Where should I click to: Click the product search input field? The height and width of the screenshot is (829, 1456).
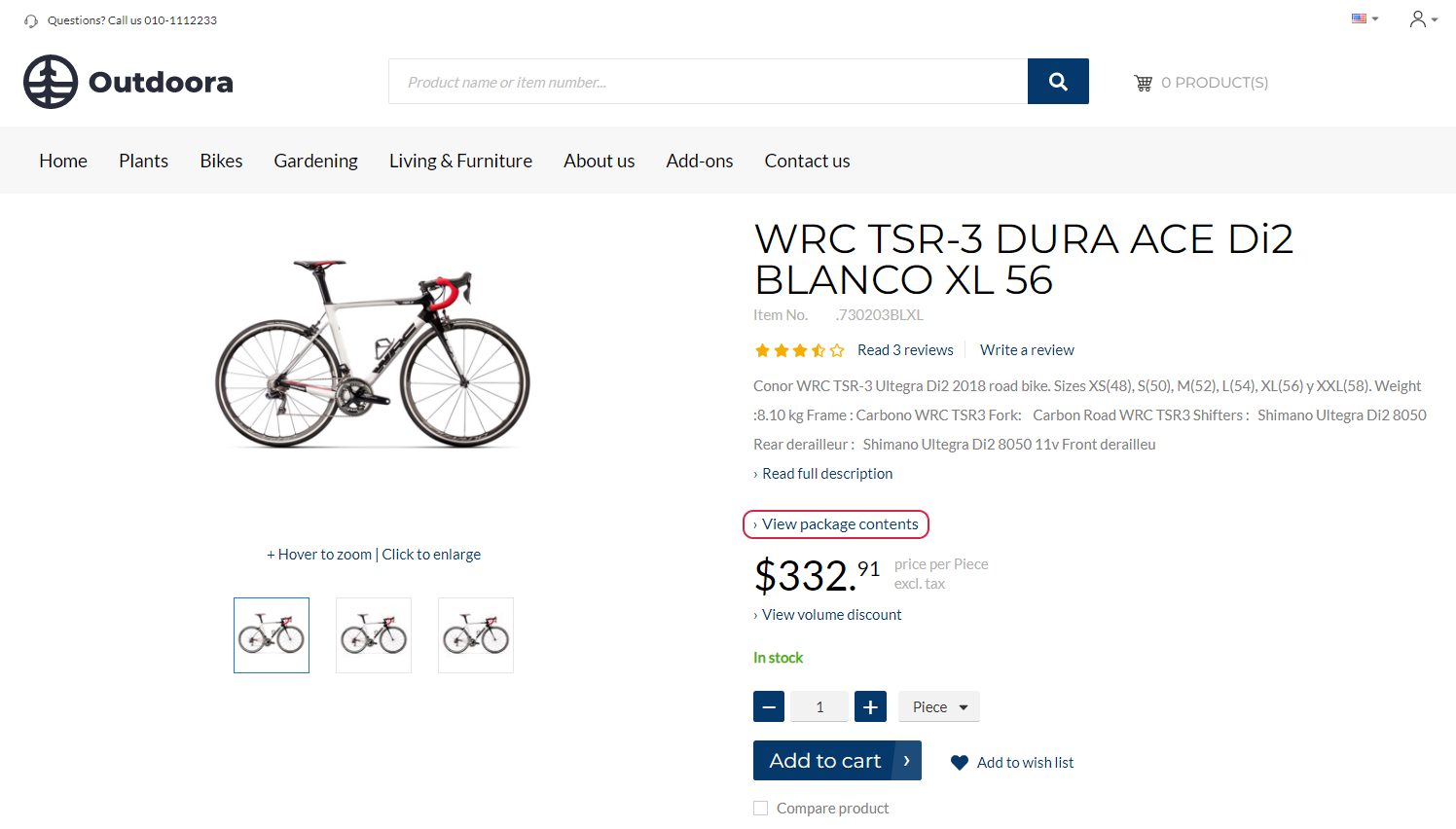pyautogui.click(x=708, y=82)
